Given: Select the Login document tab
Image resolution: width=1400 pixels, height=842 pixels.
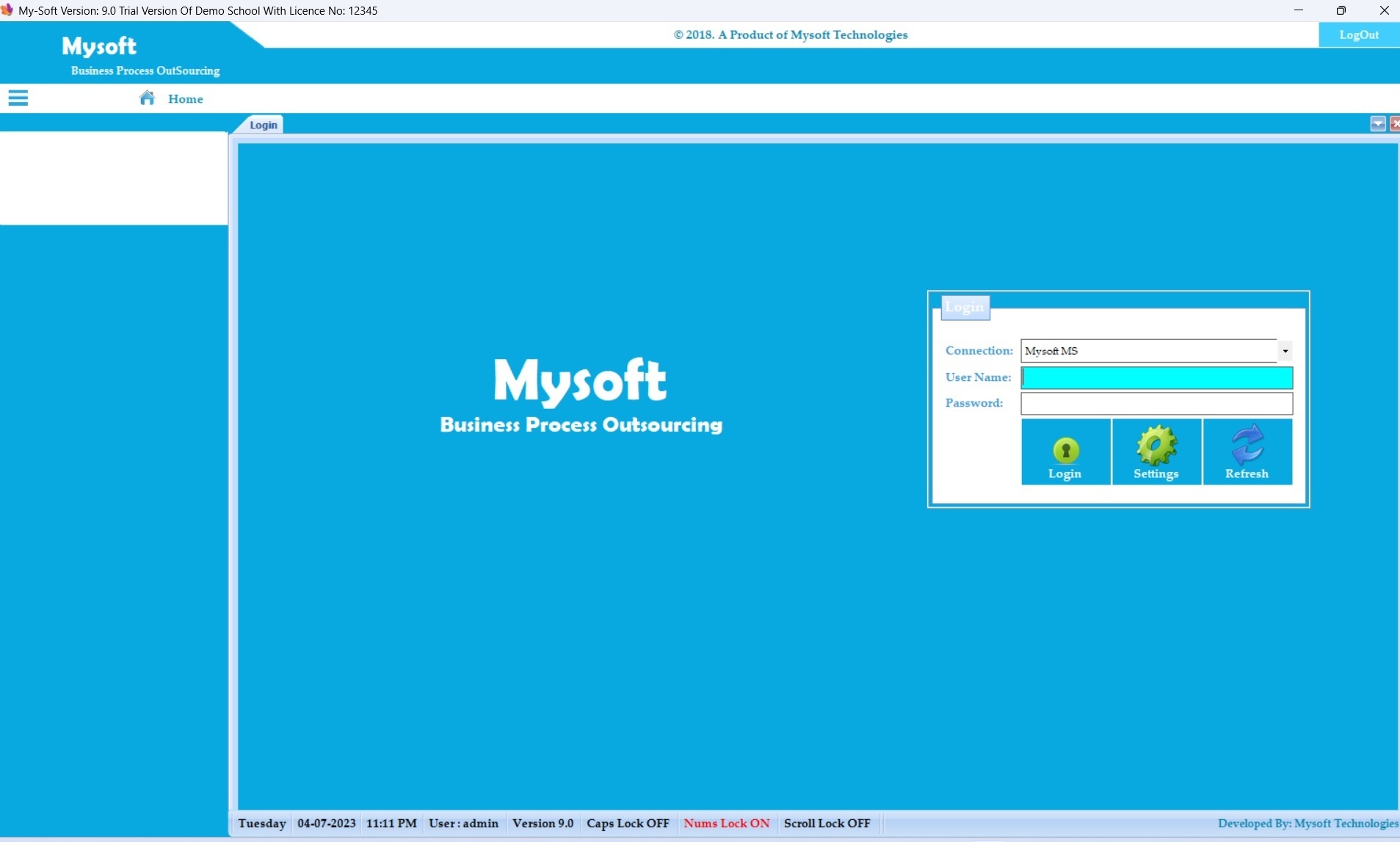Looking at the screenshot, I should click(x=263, y=125).
